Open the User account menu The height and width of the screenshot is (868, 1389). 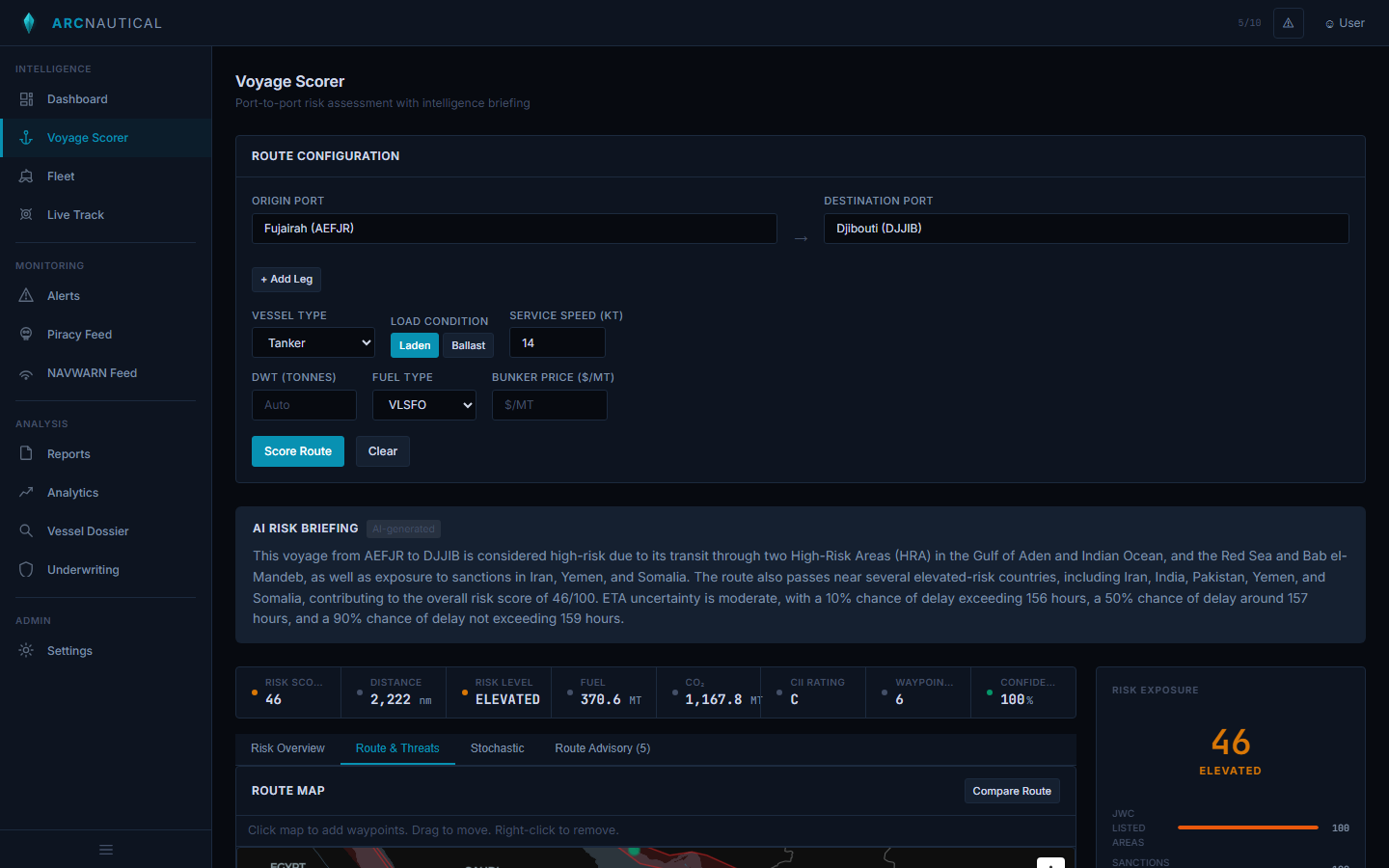[1345, 23]
